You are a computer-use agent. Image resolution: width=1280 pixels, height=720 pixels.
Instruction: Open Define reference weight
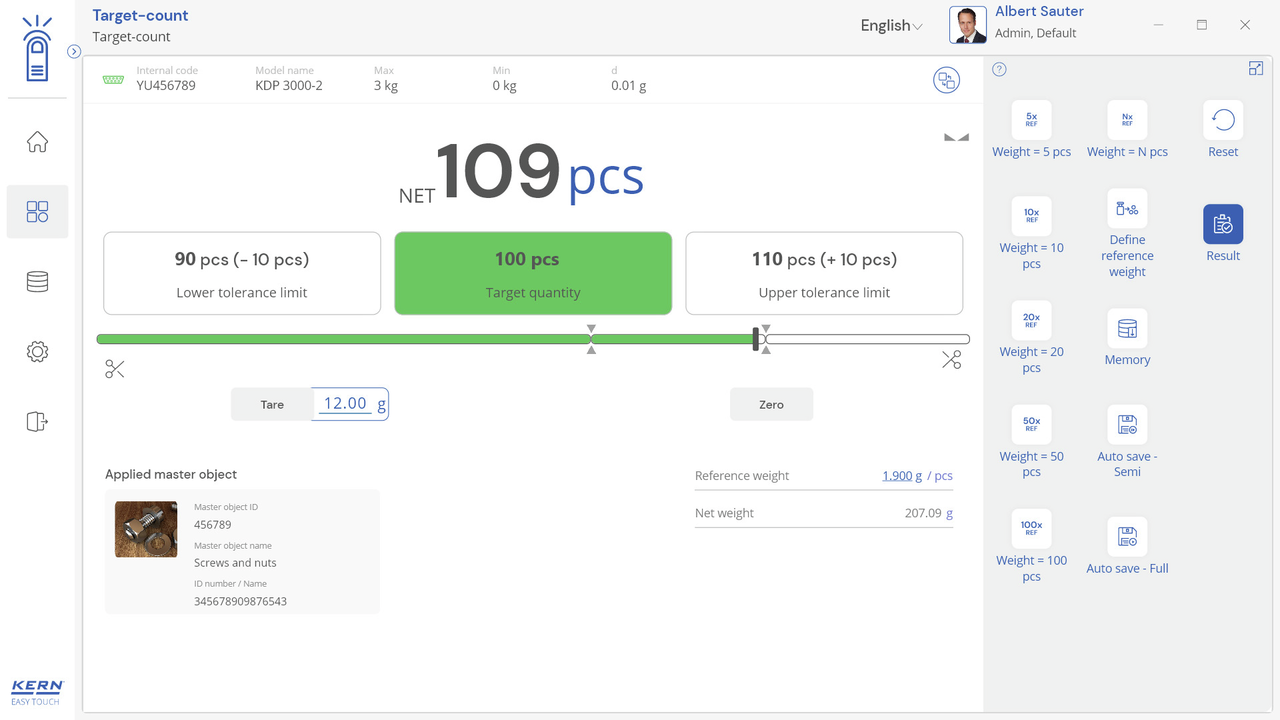1127,209
